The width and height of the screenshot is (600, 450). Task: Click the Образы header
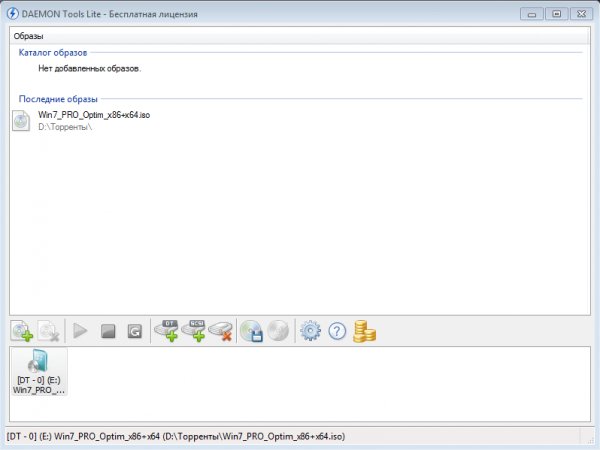(x=29, y=36)
